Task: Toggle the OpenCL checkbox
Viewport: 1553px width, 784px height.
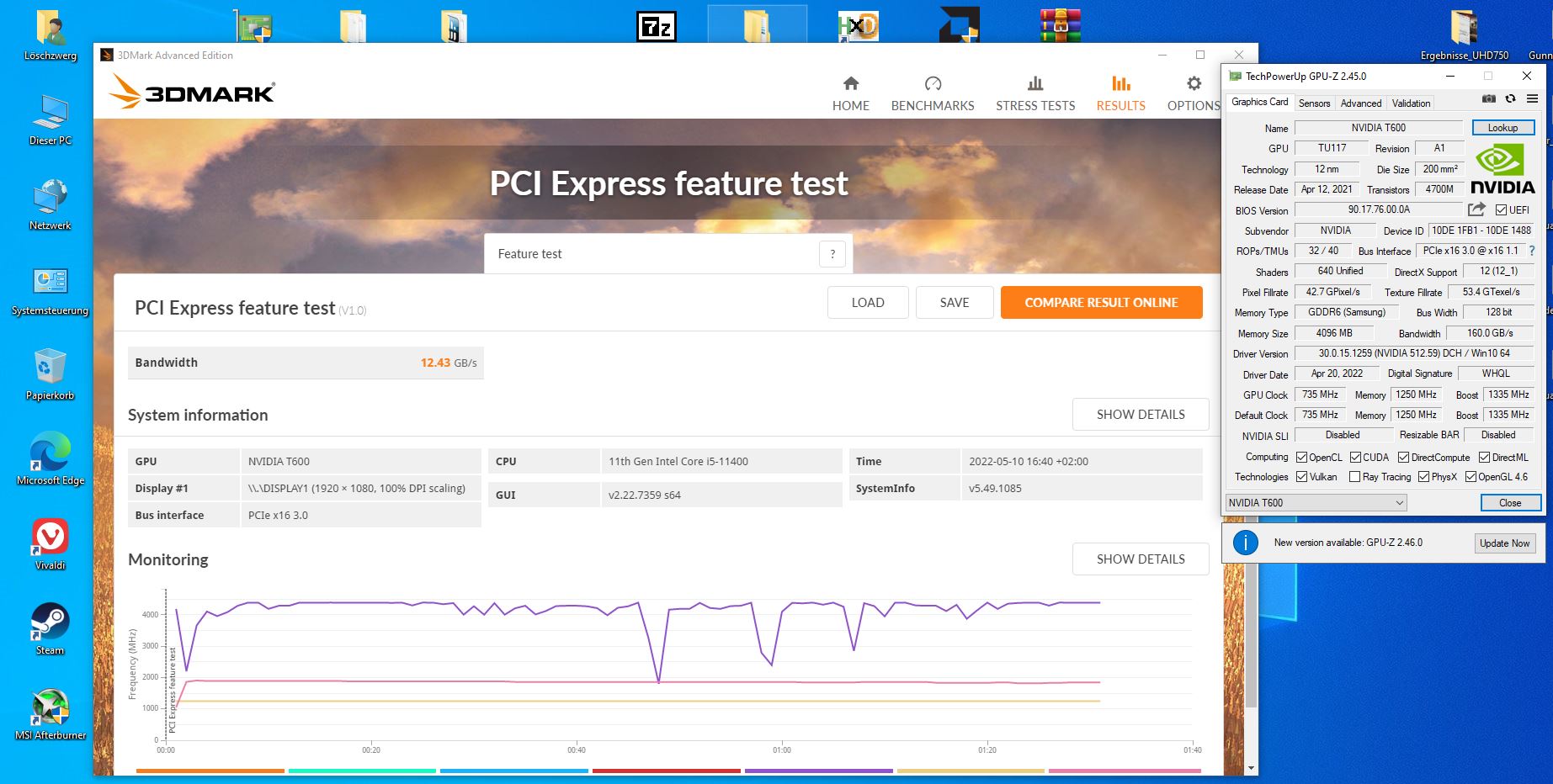Action: click(x=1301, y=458)
